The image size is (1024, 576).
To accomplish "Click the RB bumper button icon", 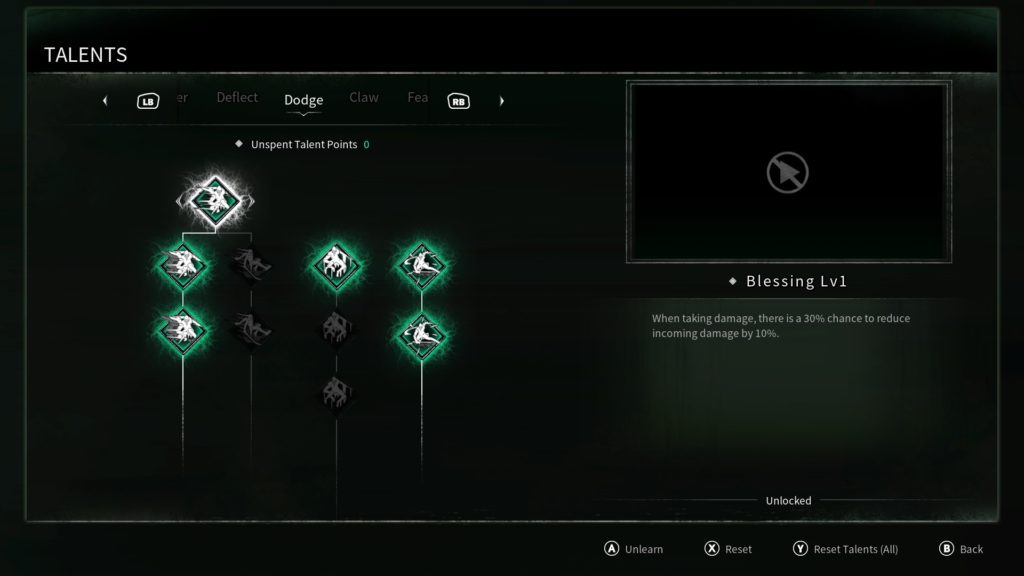I will [x=458, y=101].
